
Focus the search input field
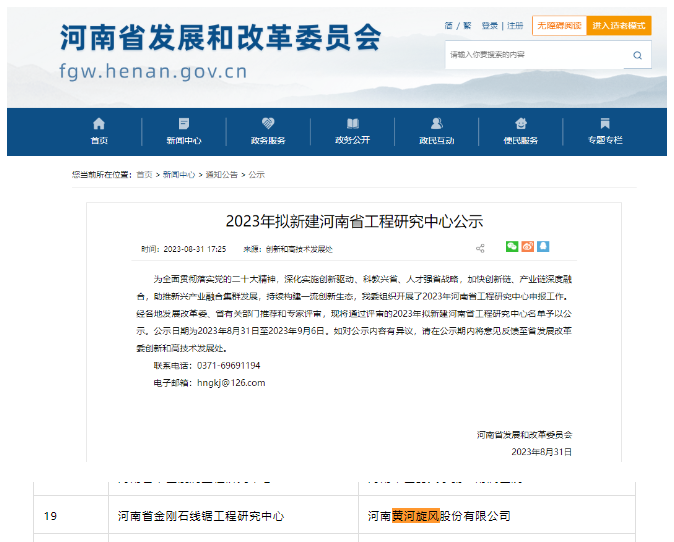pos(535,55)
